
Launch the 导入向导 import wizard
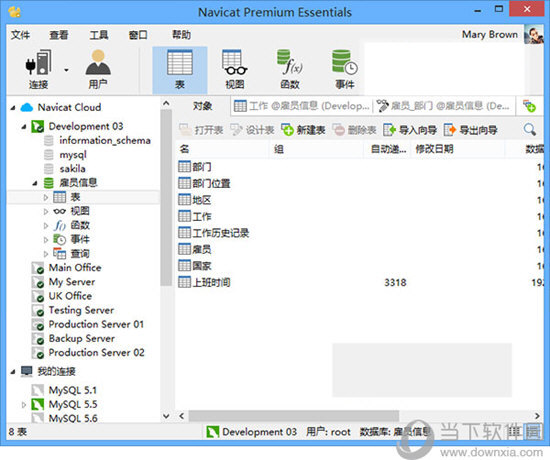410,130
